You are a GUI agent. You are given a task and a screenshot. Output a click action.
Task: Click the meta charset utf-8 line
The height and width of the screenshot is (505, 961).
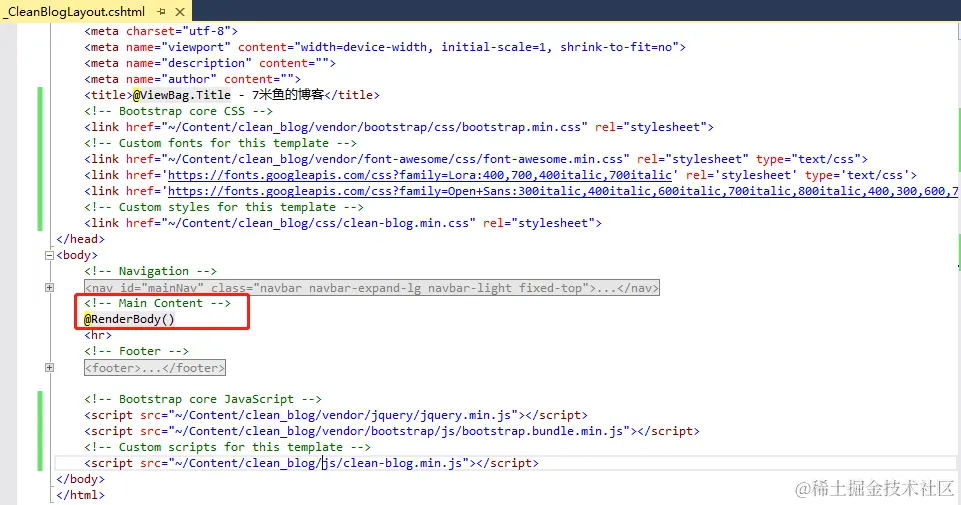(161, 31)
